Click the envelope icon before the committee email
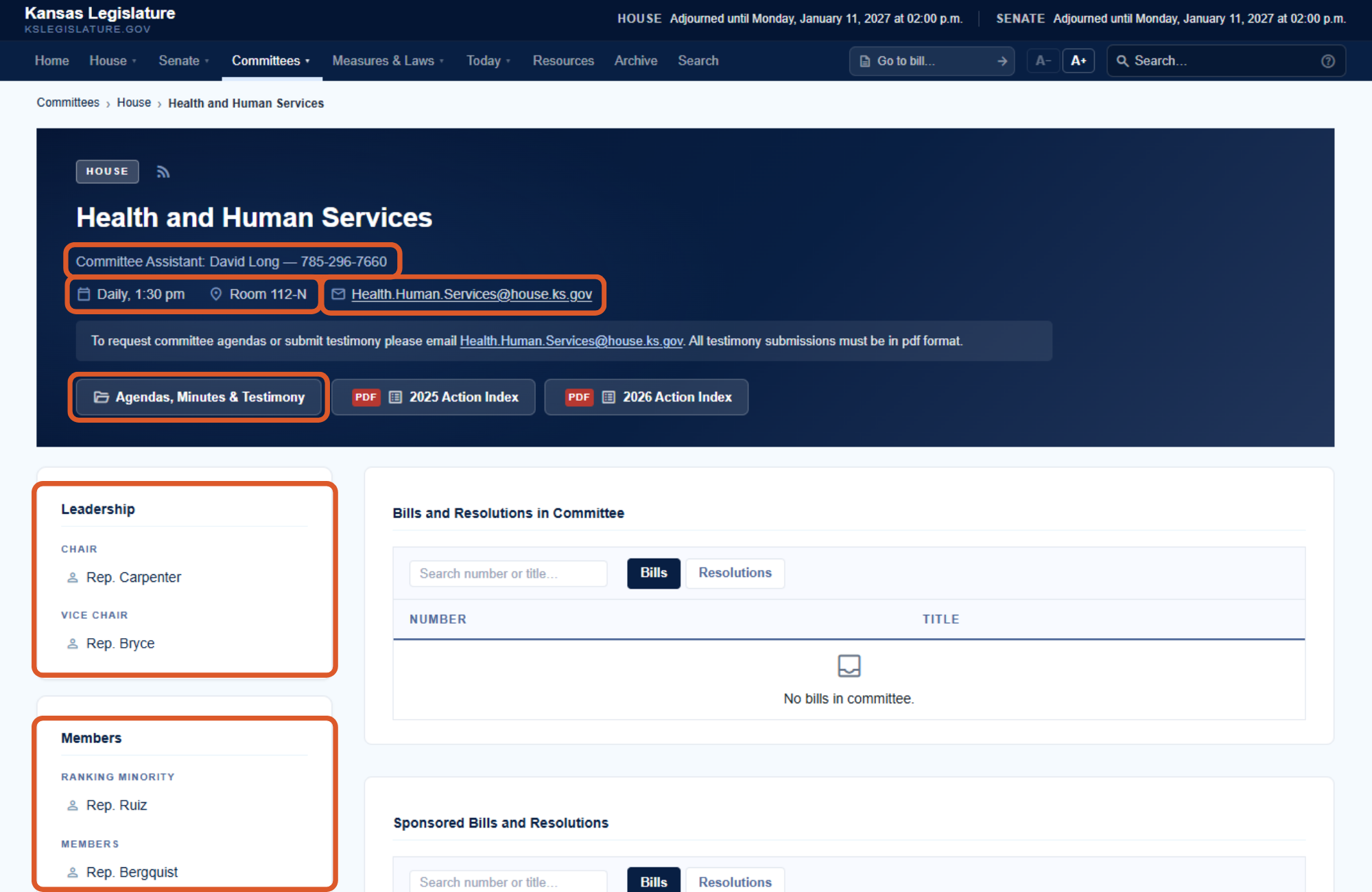 [338, 294]
